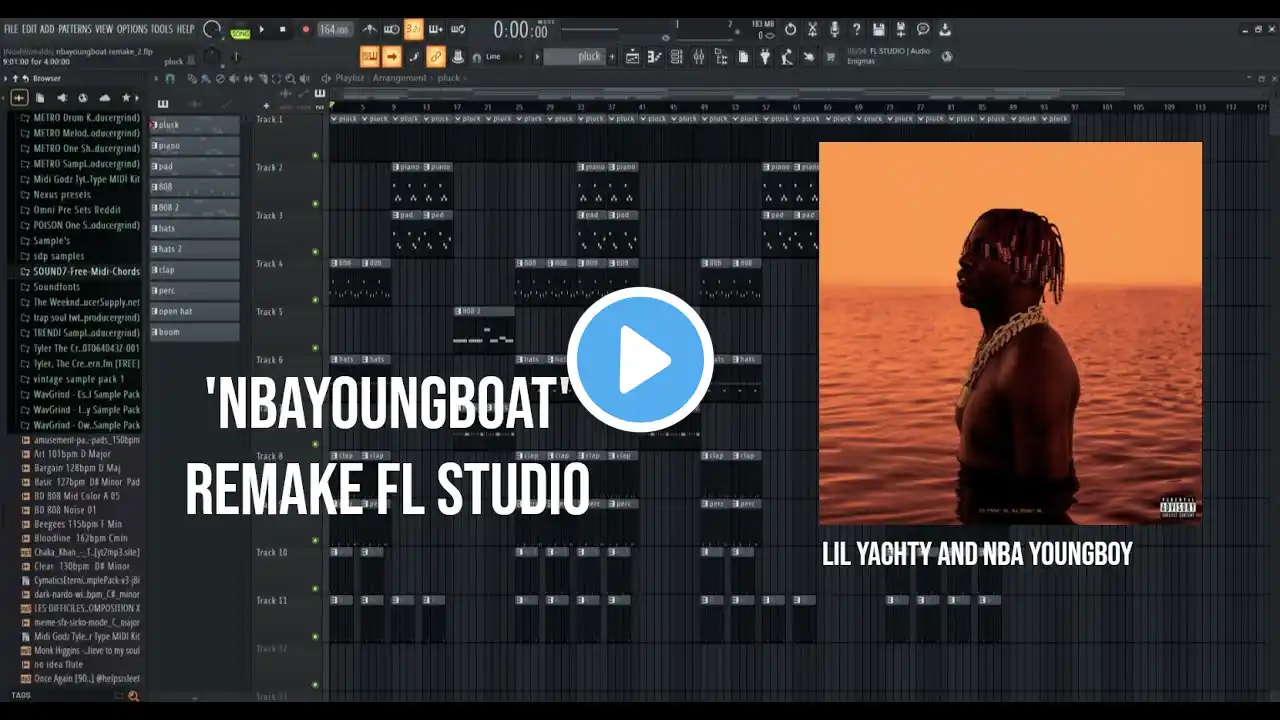Click the shopping cart icon
This screenshot has height=720, width=1280.
pyautogui.click(x=830, y=57)
